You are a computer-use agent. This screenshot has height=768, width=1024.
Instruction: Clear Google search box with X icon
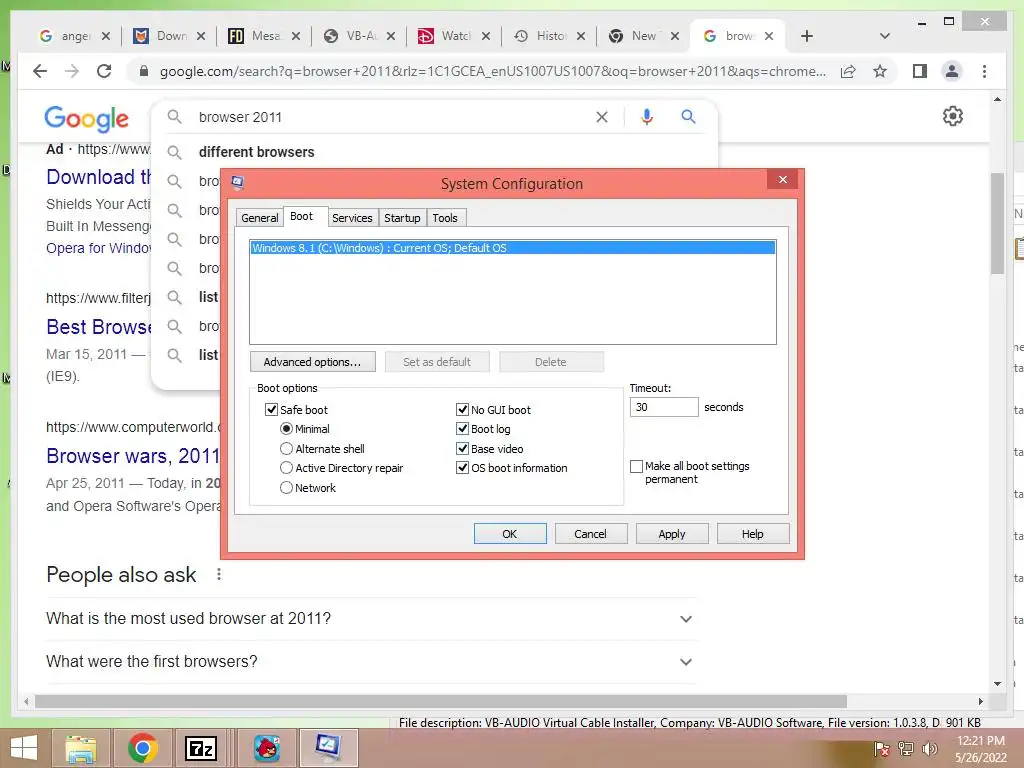tap(601, 117)
